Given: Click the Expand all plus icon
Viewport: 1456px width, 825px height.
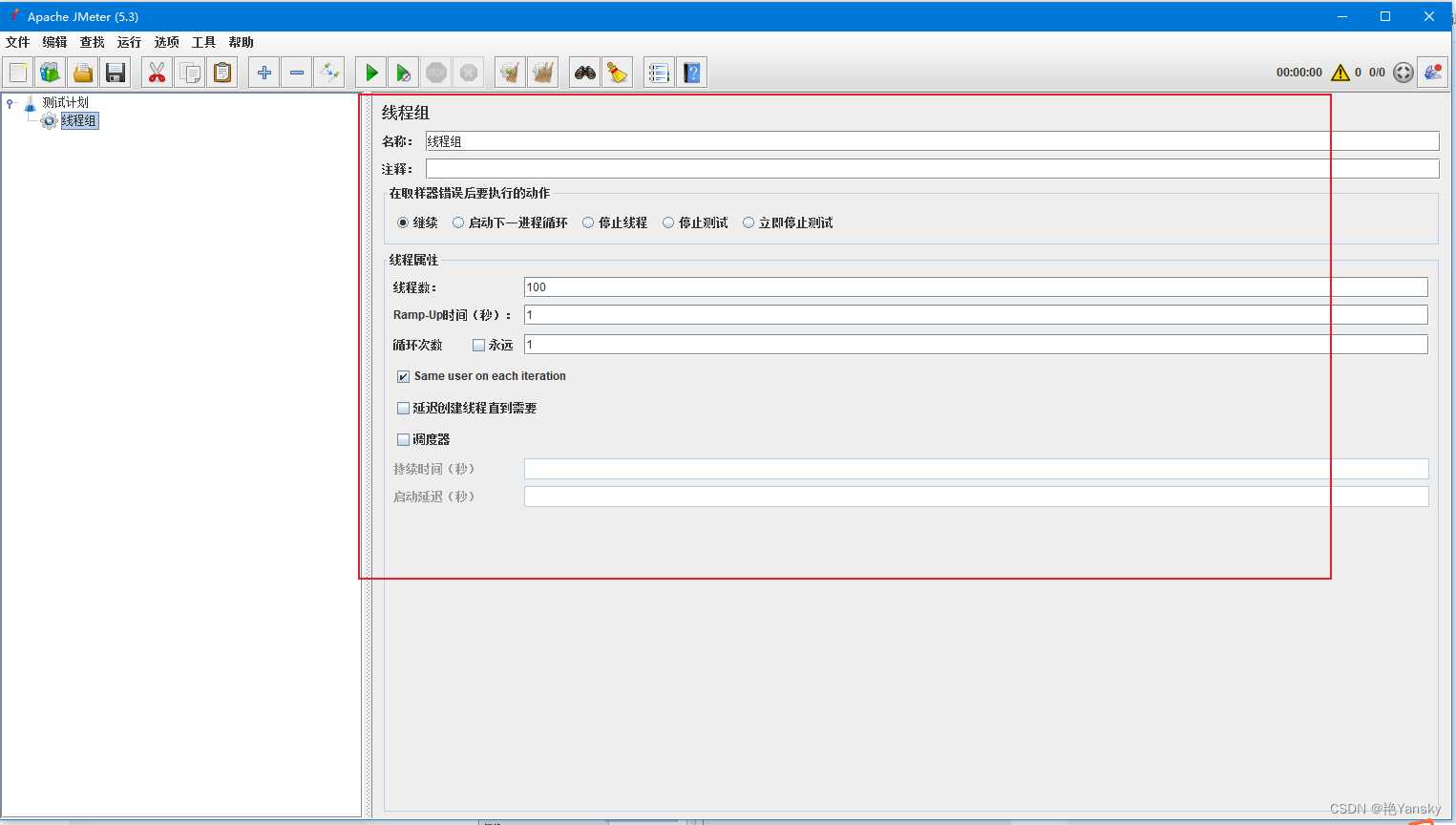Looking at the screenshot, I should click(x=264, y=73).
